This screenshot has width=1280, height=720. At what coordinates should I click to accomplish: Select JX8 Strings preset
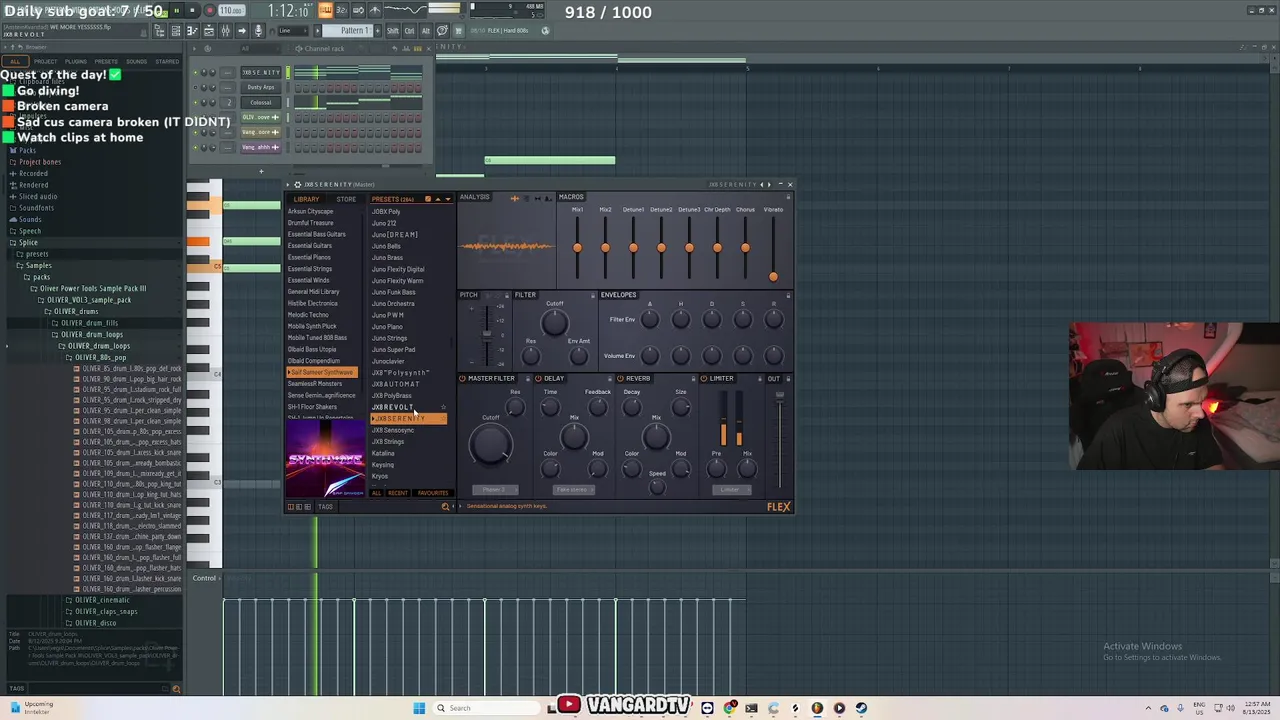388,441
